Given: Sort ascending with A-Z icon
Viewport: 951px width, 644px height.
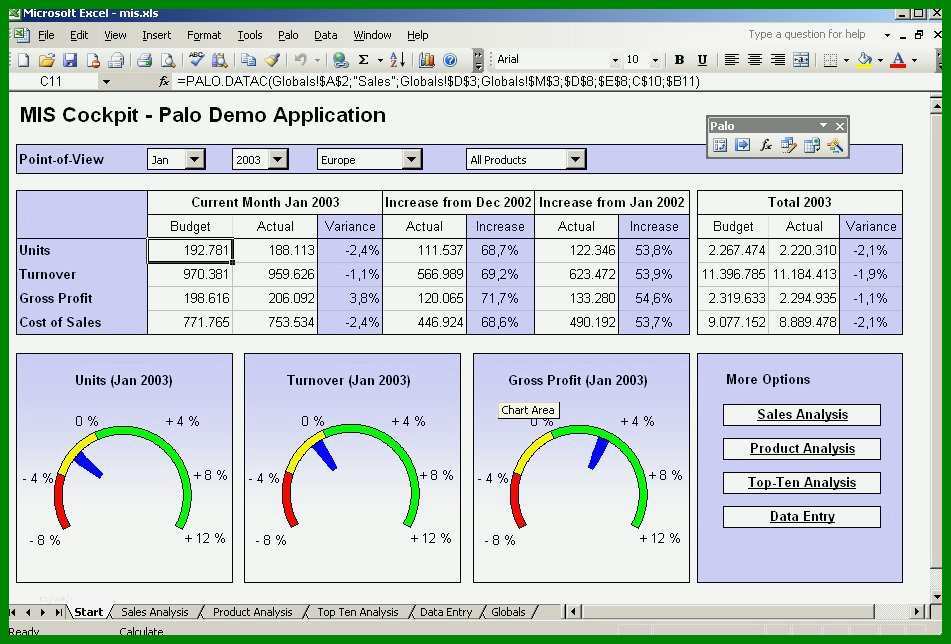Looking at the screenshot, I should [x=397, y=59].
